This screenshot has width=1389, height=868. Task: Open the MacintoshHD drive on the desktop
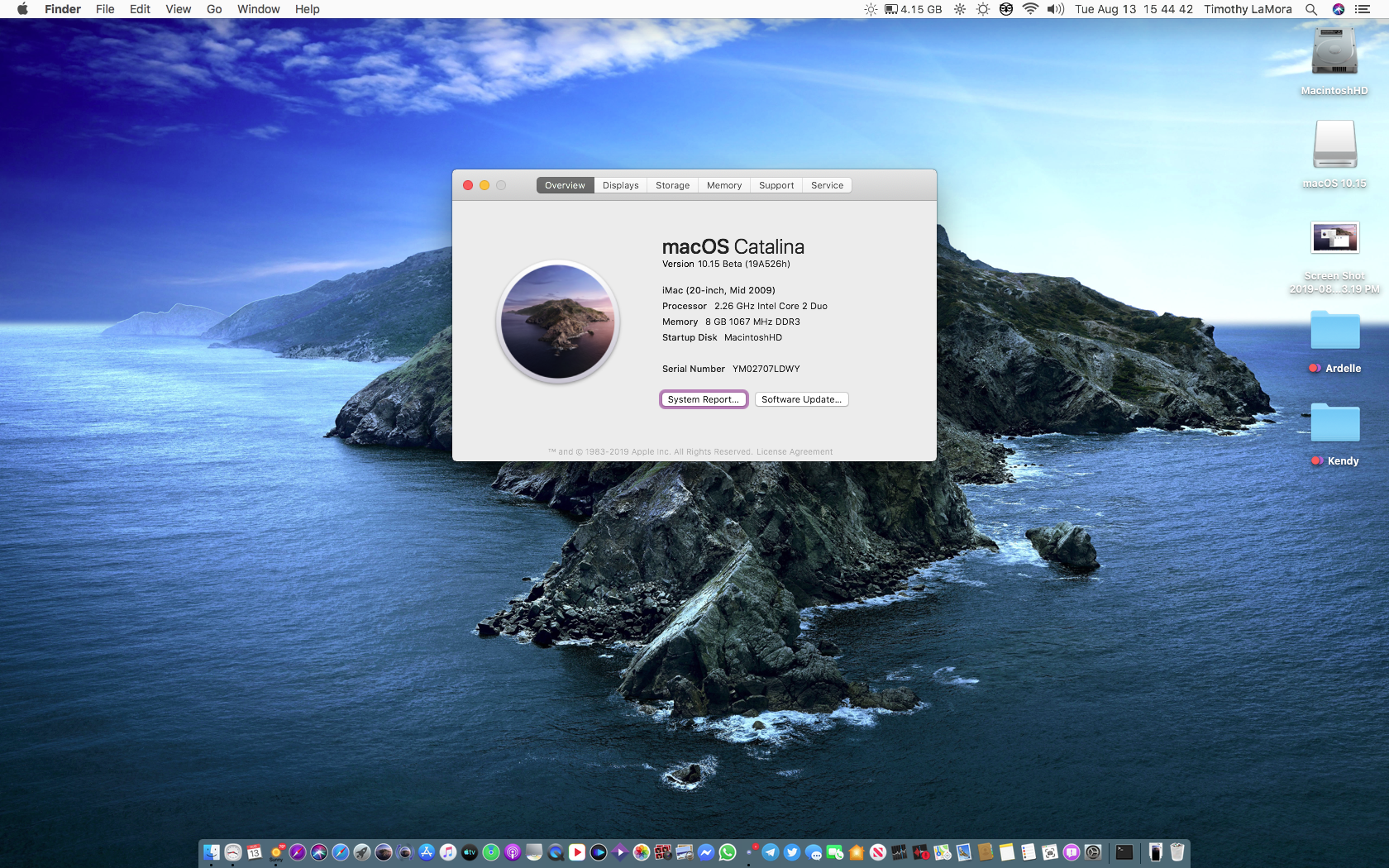(1334, 53)
